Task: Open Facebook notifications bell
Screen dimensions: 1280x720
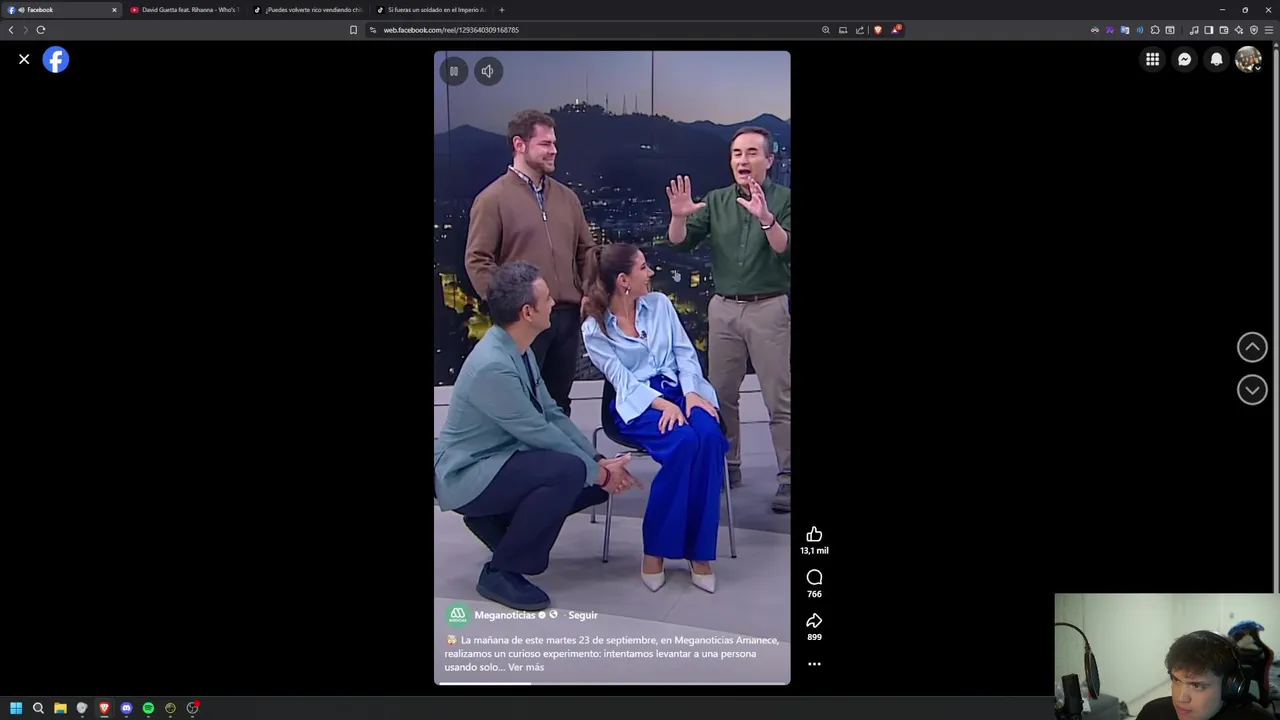Action: click(1216, 60)
